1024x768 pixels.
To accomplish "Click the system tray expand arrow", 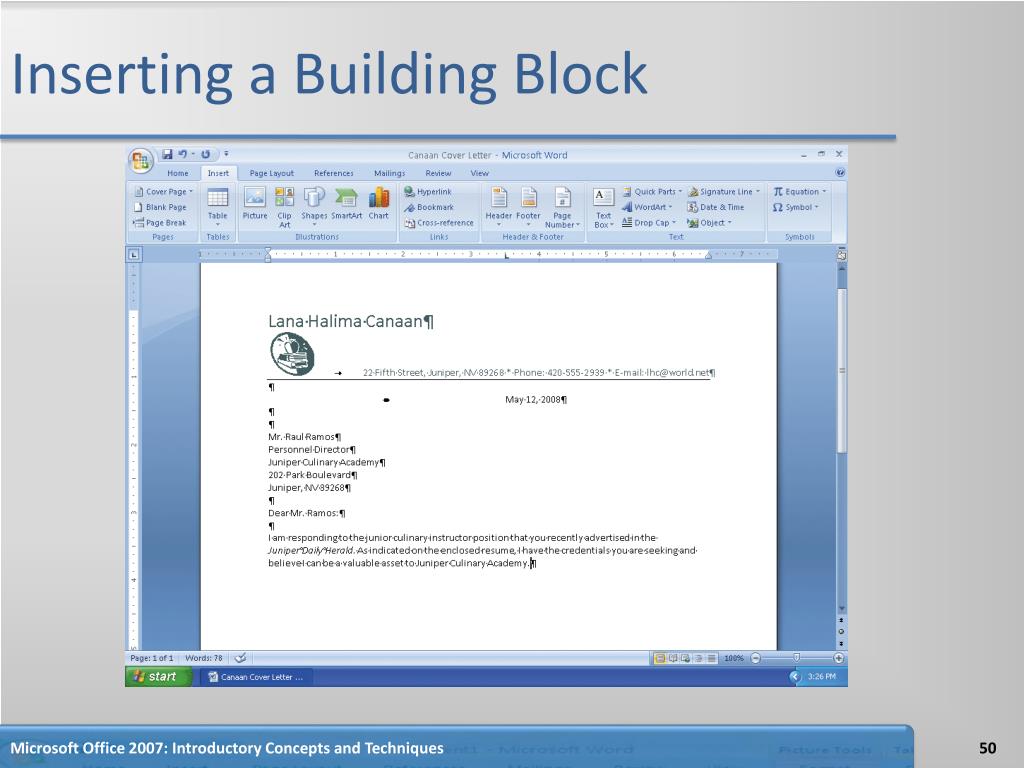I will click(795, 677).
